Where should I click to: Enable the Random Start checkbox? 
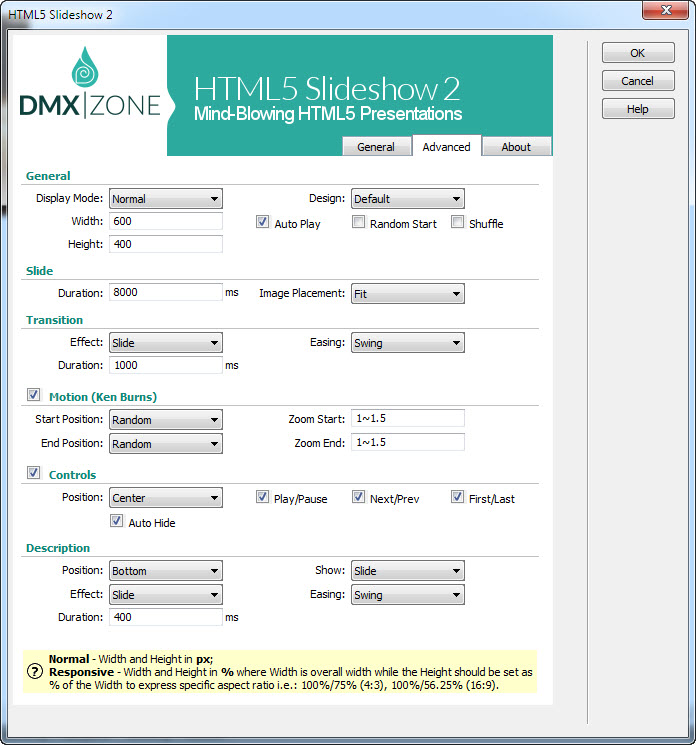point(358,222)
